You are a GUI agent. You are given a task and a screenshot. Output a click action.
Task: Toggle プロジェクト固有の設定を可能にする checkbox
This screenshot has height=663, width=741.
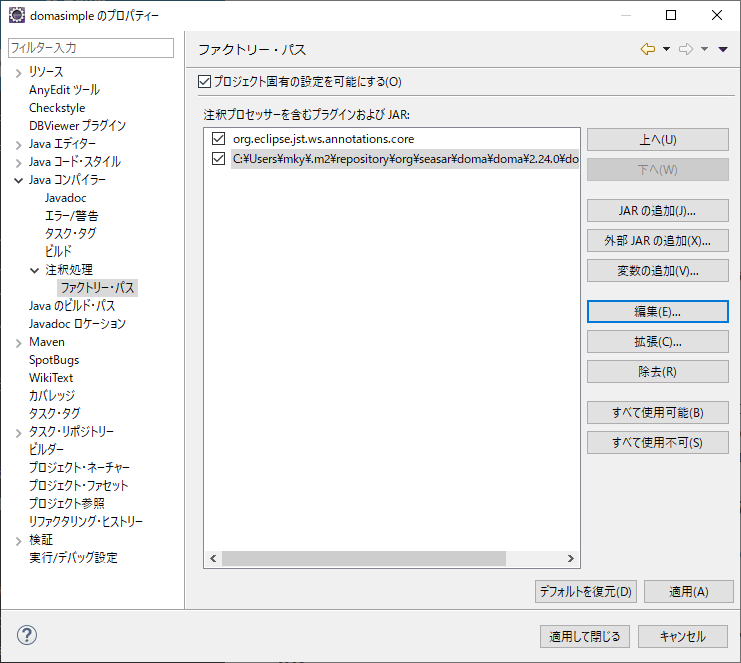coord(206,81)
